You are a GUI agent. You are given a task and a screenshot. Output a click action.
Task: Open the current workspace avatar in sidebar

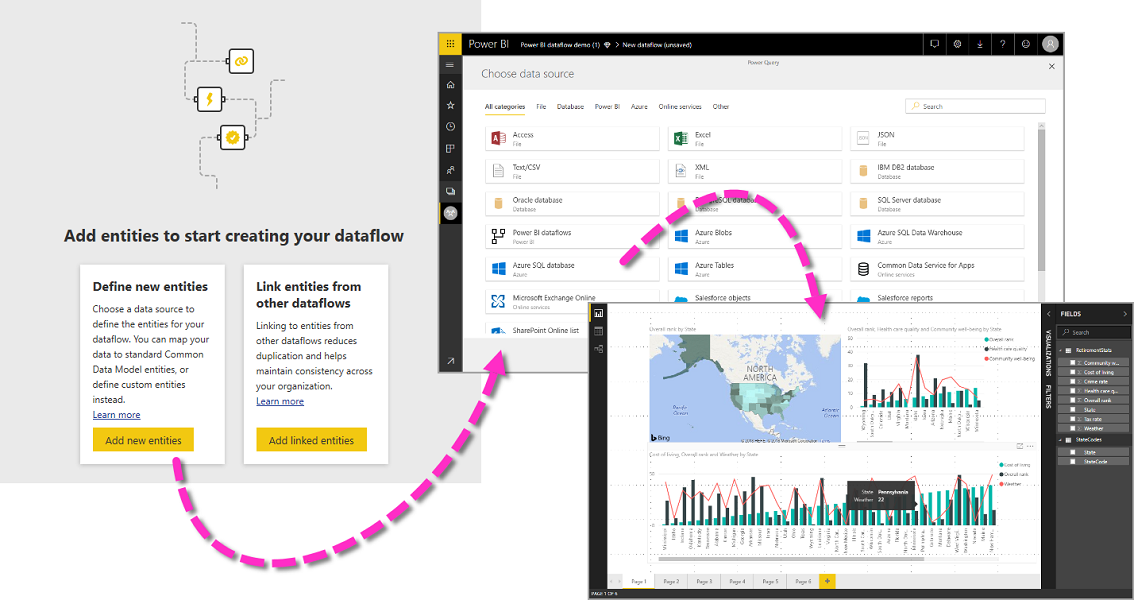pyautogui.click(x=450, y=213)
